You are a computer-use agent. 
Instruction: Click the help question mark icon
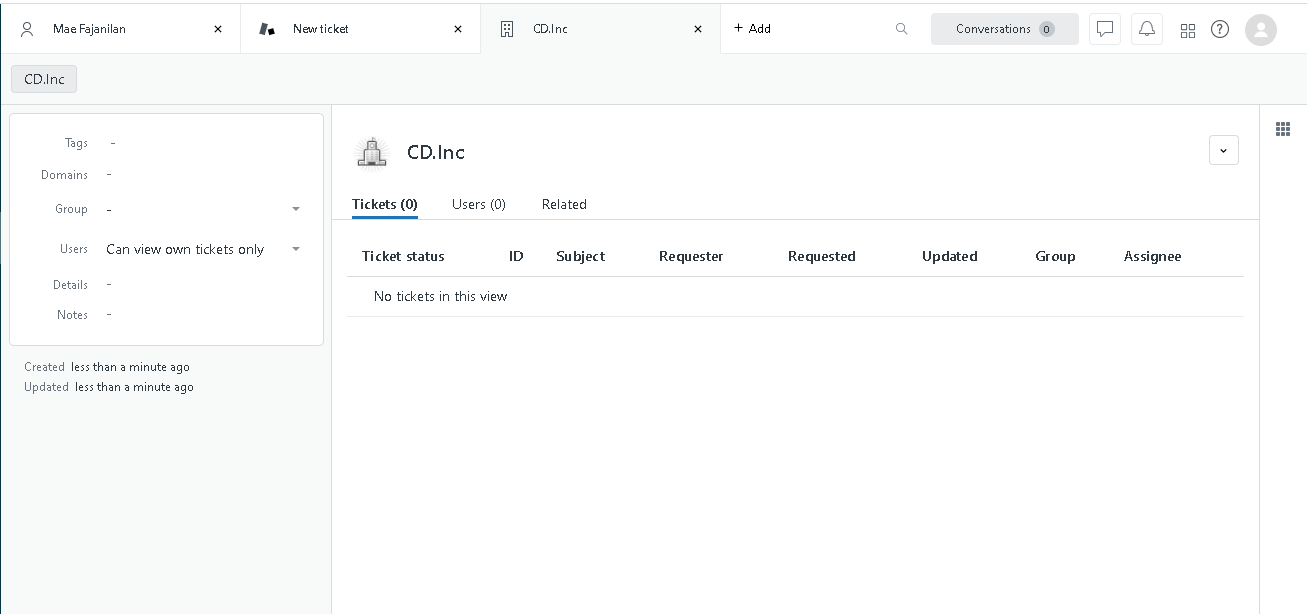(1220, 29)
